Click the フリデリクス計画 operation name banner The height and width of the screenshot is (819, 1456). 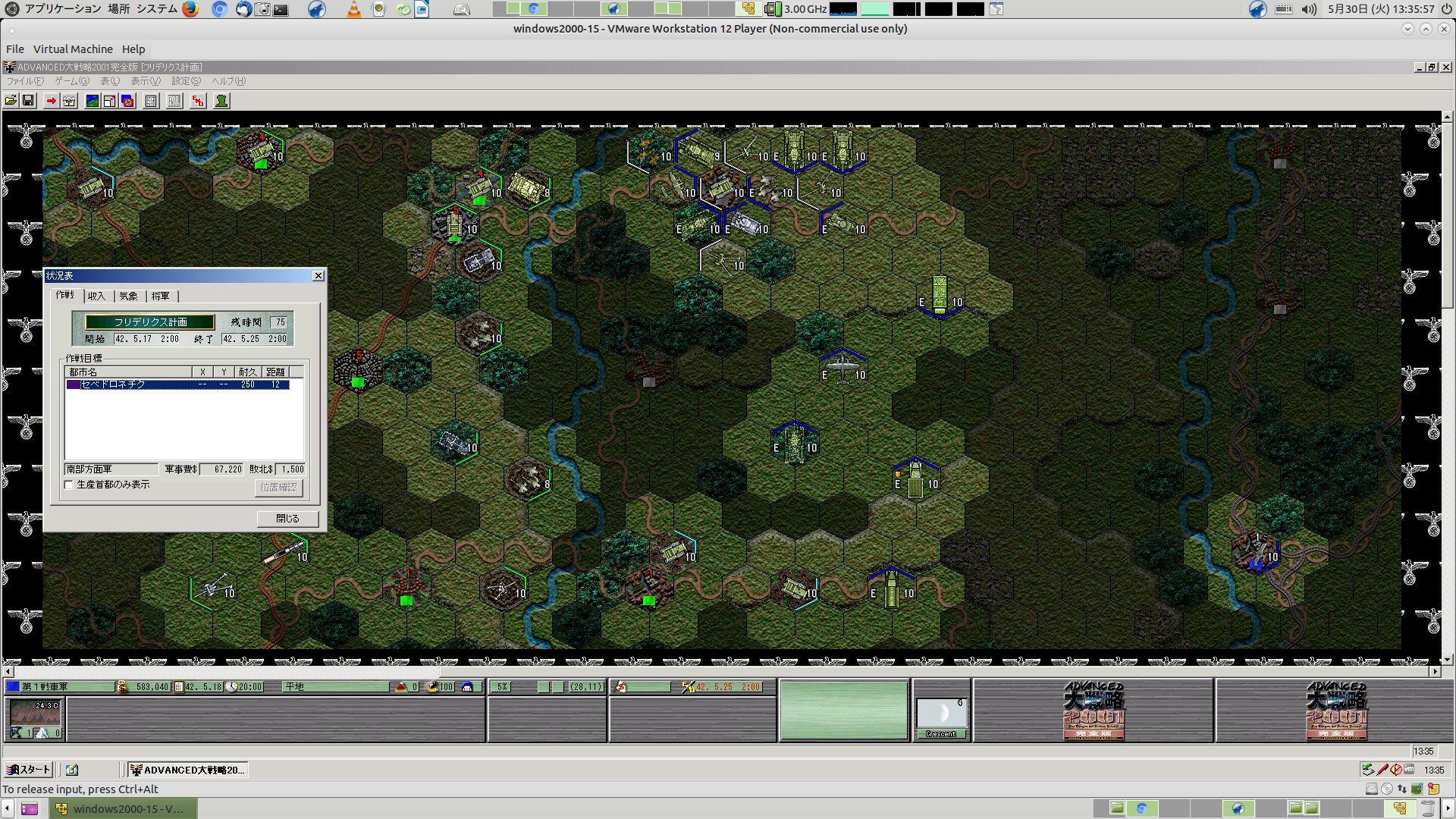pos(150,322)
